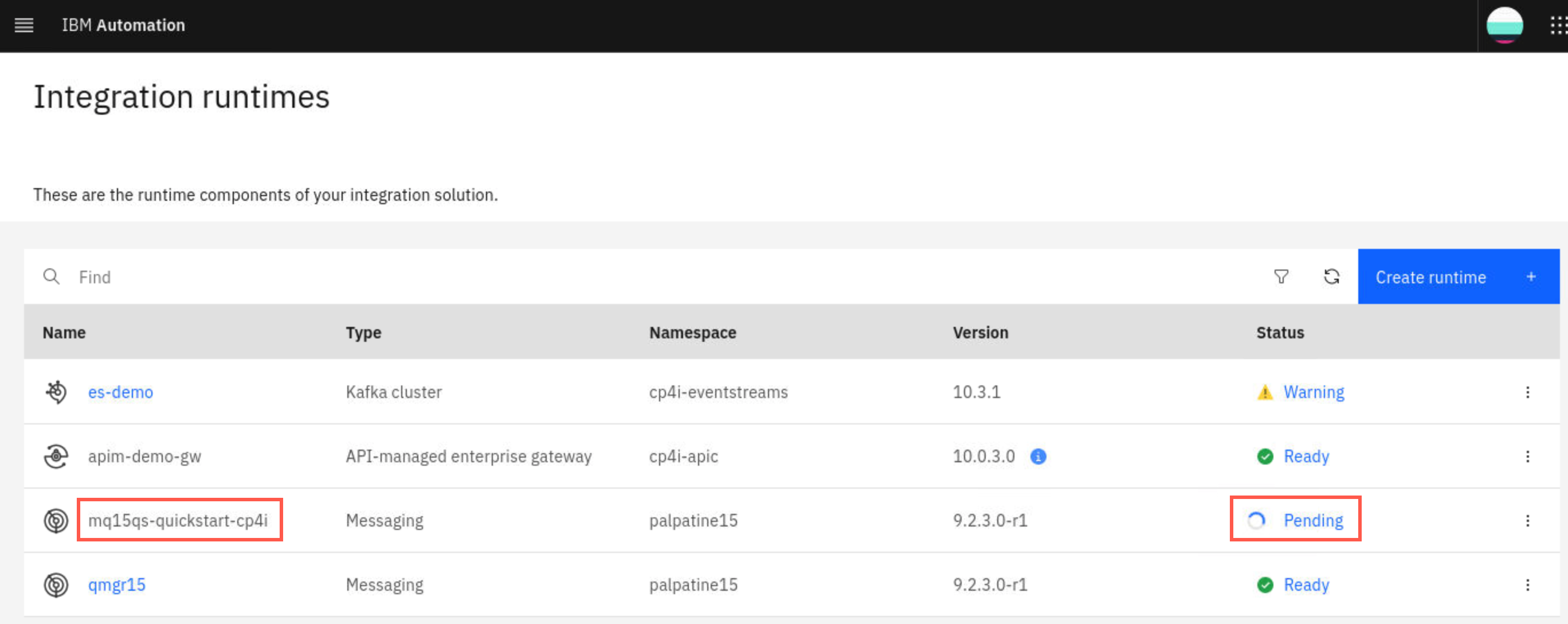The height and width of the screenshot is (624, 1568).
Task: Click the cp4i-eventstreams namespace cell
Action: [718, 392]
